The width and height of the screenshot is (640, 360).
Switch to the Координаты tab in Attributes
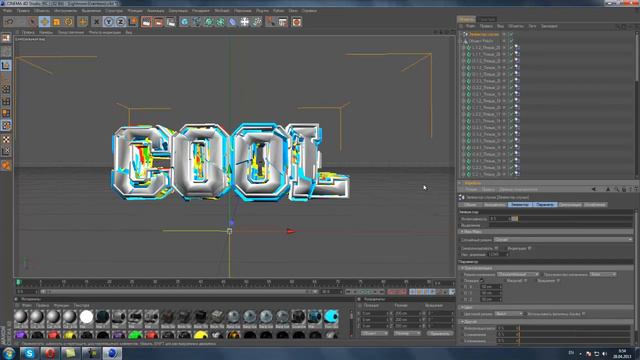coord(495,204)
